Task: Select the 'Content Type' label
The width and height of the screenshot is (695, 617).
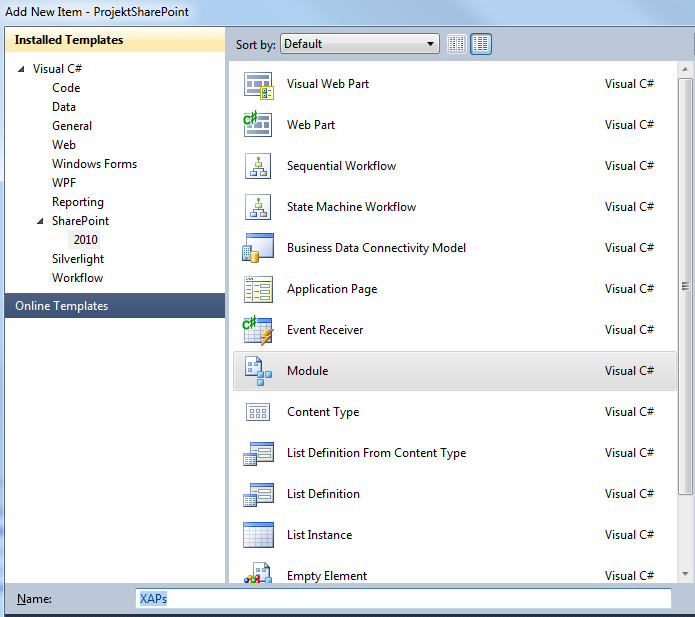Action: (x=323, y=412)
